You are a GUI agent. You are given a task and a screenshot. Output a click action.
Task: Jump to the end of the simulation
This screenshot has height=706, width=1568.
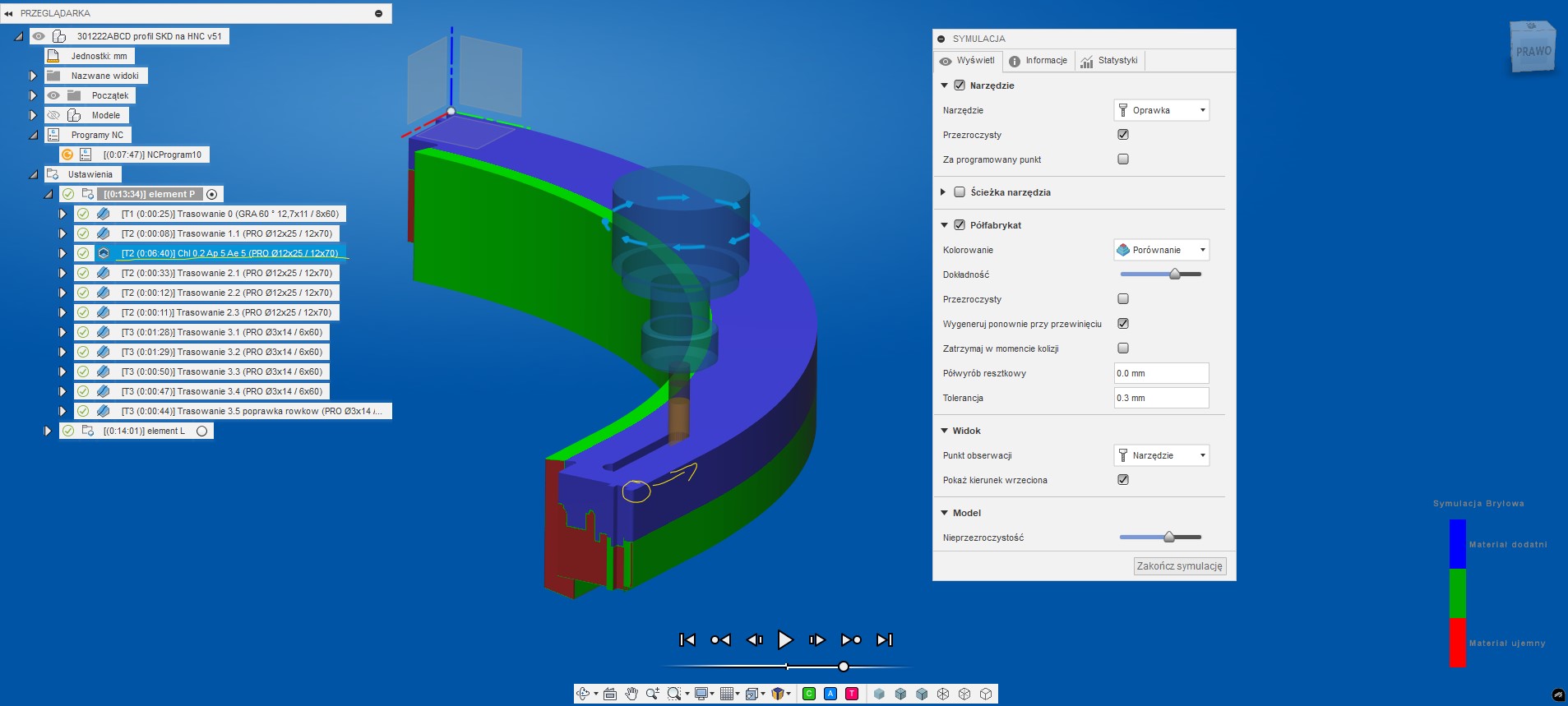(884, 639)
